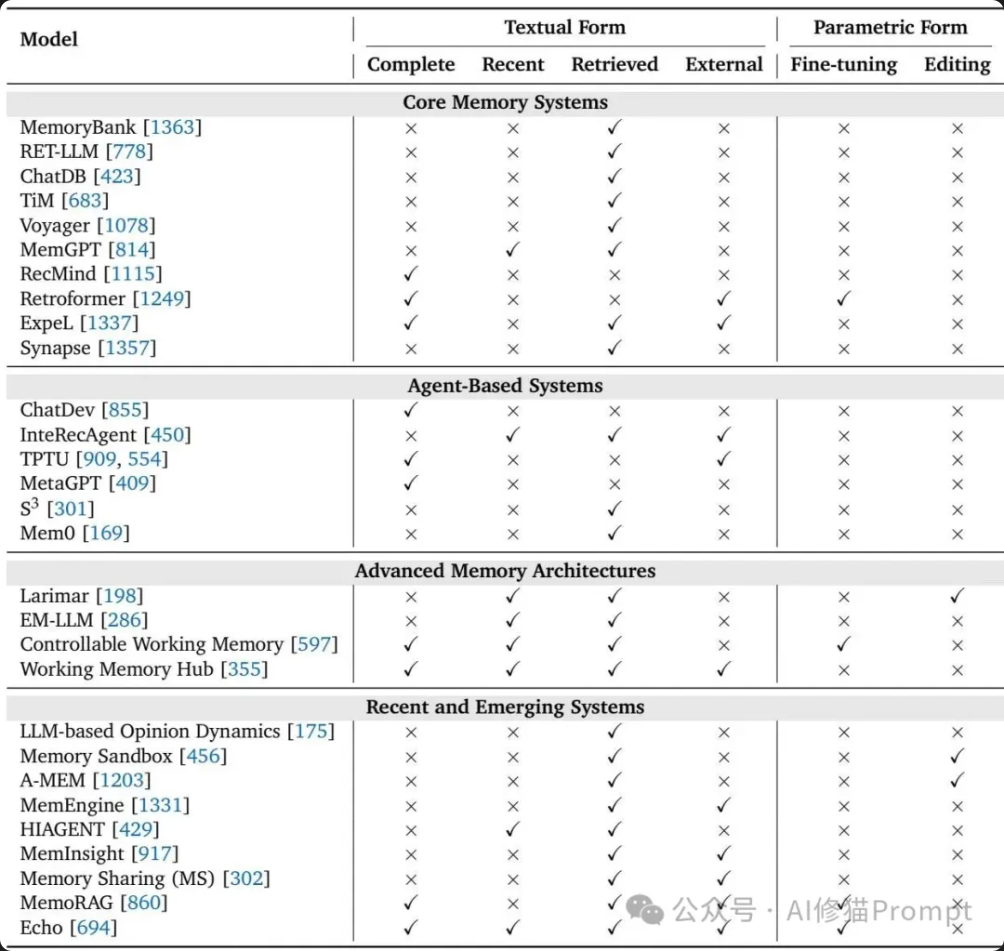Follow citation 855 beside ChatDev
The height and width of the screenshot is (951, 1004).
click(x=124, y=411)
